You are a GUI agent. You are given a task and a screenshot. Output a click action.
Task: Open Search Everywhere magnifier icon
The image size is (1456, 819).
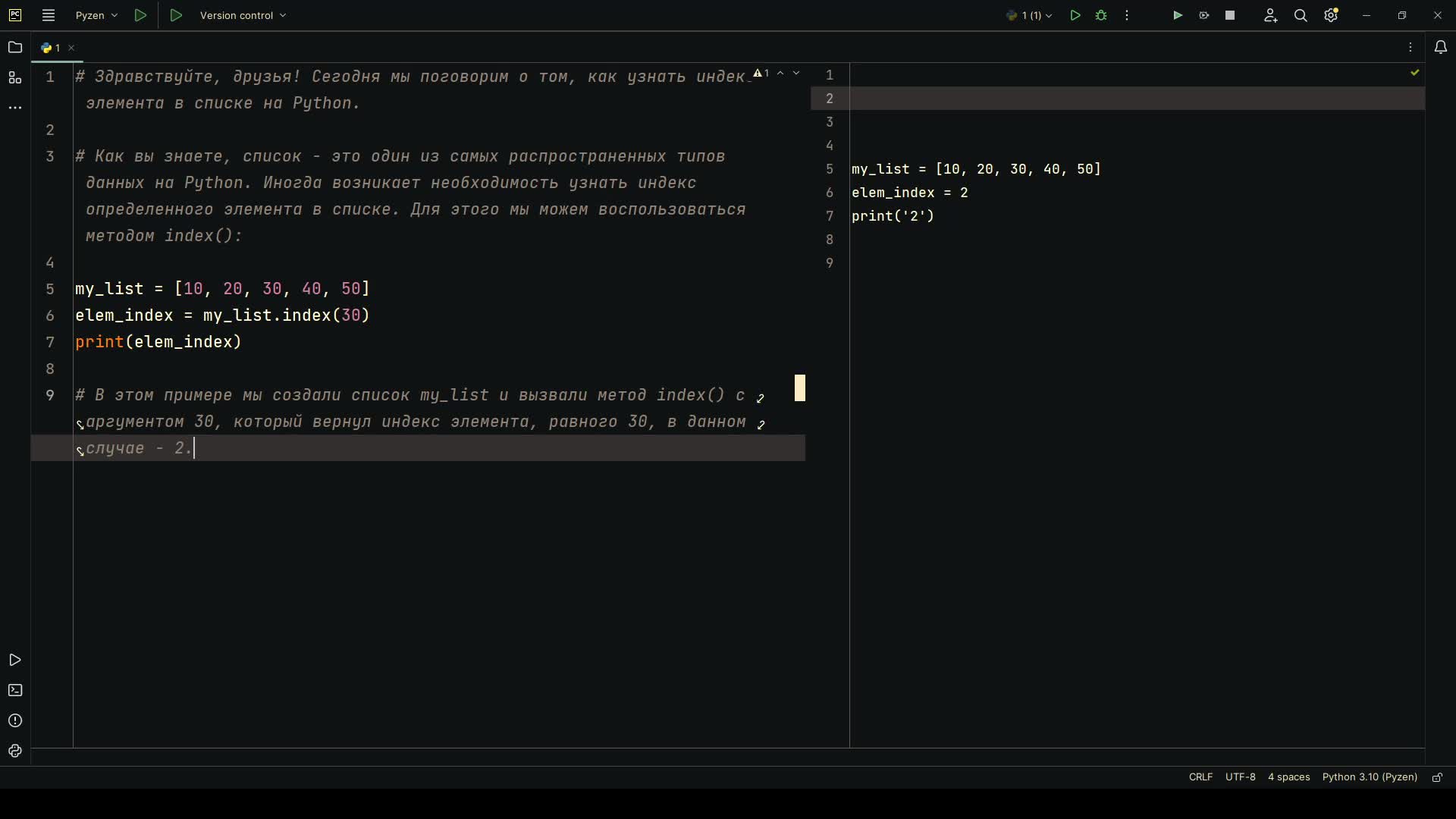tap(1301, 15)
